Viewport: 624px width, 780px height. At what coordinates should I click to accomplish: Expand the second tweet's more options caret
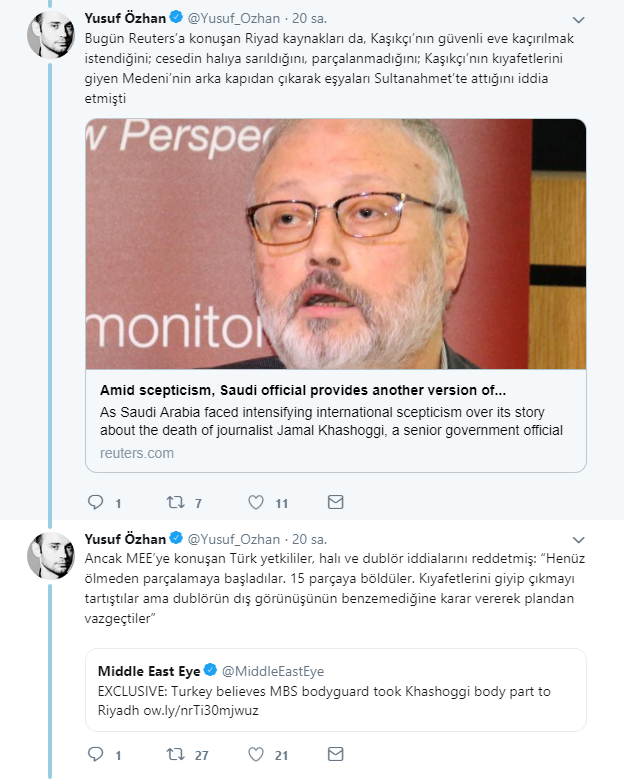(x=580, y=538)
